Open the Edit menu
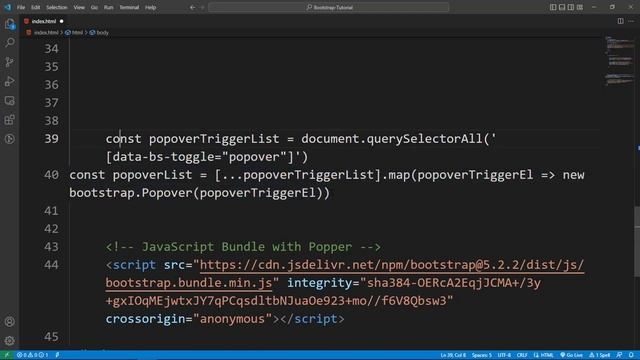Viewport: 640px width, 360px height. point(36,7)
